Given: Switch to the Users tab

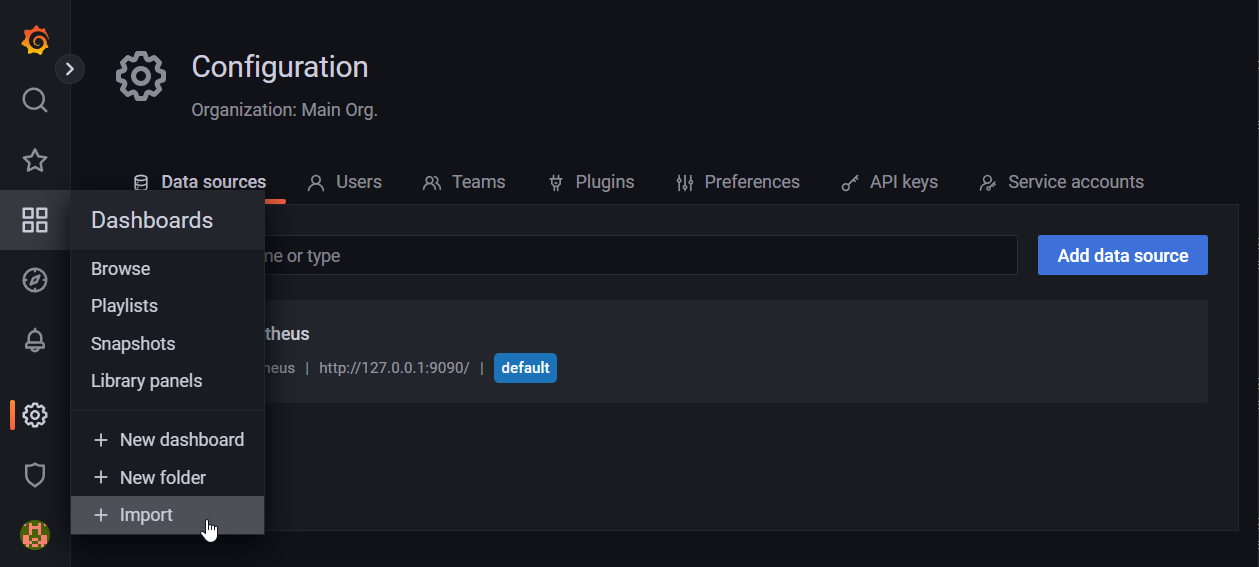Looking at the screenshot, I should click(345, 182).
